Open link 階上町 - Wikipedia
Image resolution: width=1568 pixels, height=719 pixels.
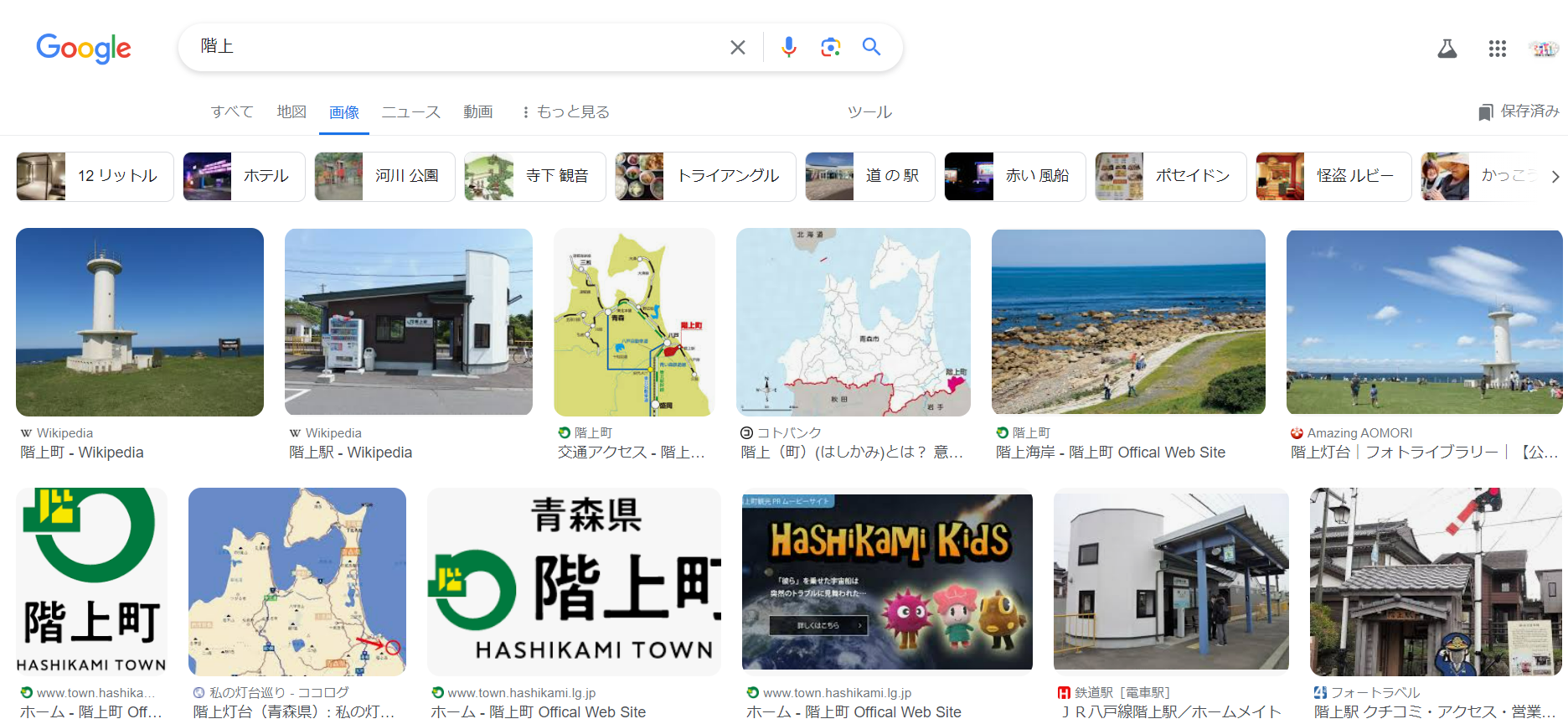tap(82, 453)
